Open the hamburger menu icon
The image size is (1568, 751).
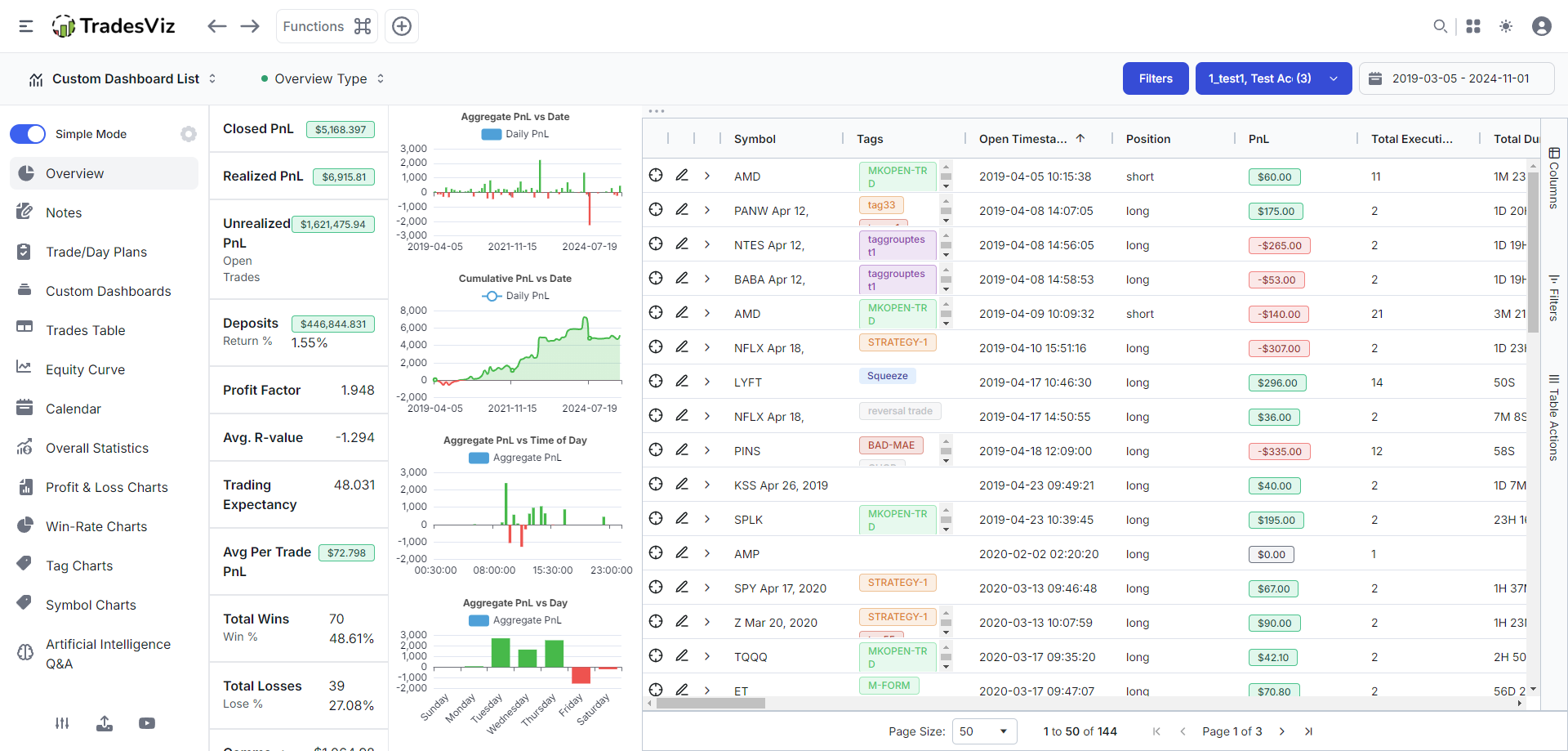(26, 26)
